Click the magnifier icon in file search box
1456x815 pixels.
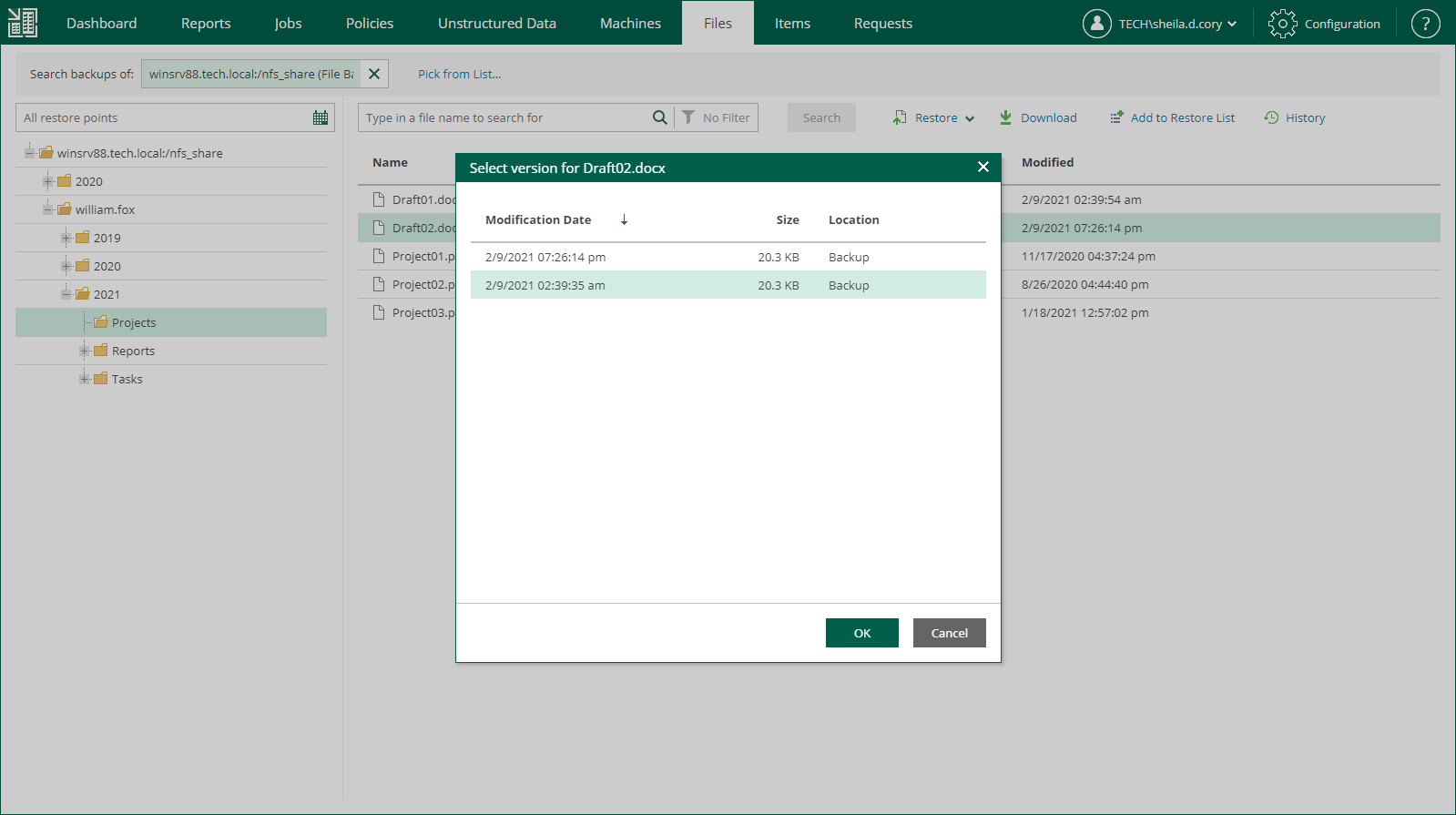point(659,117)
